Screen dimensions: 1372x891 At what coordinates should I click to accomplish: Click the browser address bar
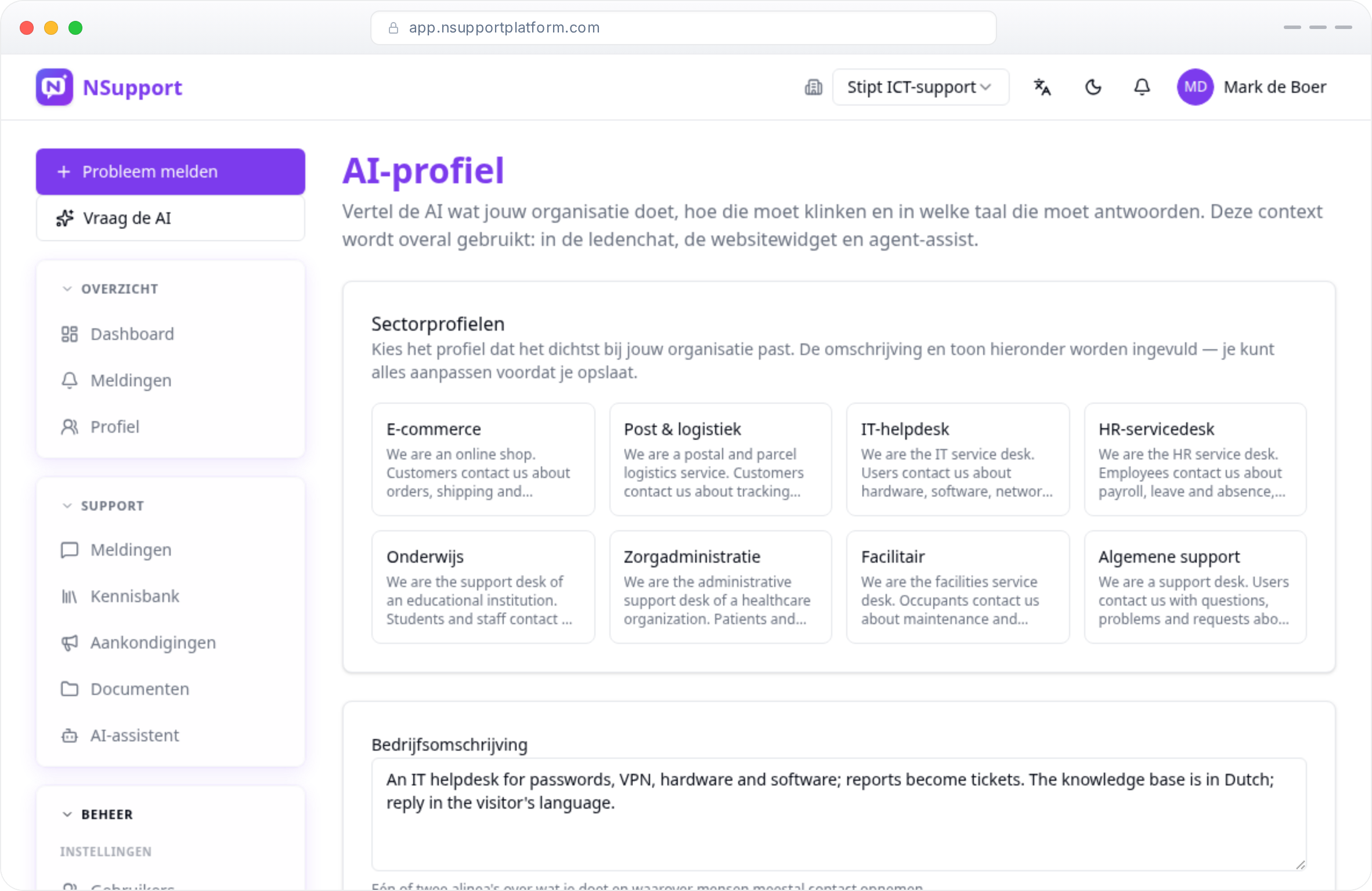pyautogui.click(x=684, y=28)
